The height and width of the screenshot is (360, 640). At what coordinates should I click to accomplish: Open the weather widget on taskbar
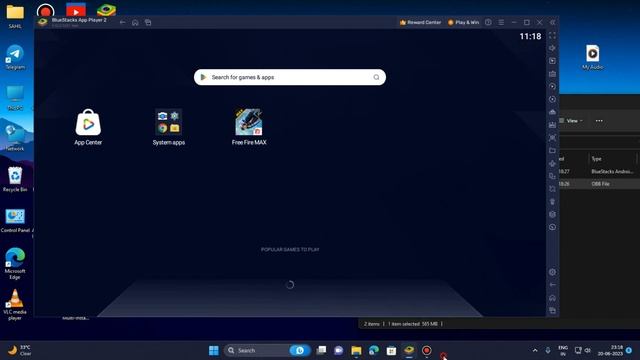click(x=20, y=350)
